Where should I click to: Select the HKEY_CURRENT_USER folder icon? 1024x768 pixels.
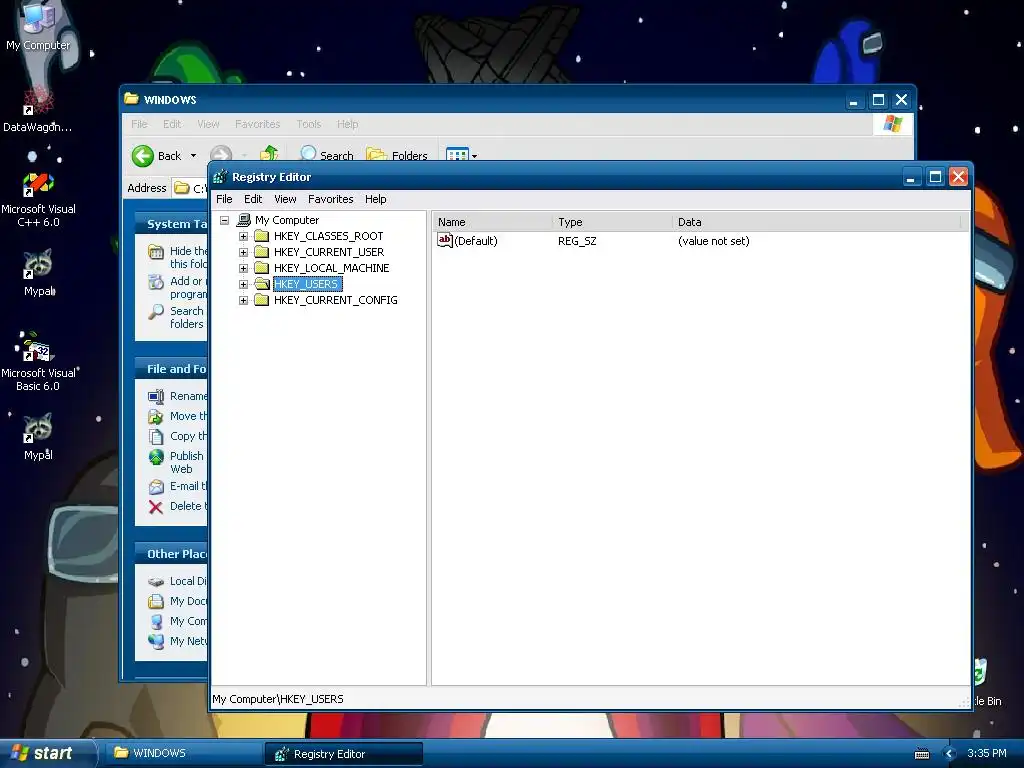[262, 252]
